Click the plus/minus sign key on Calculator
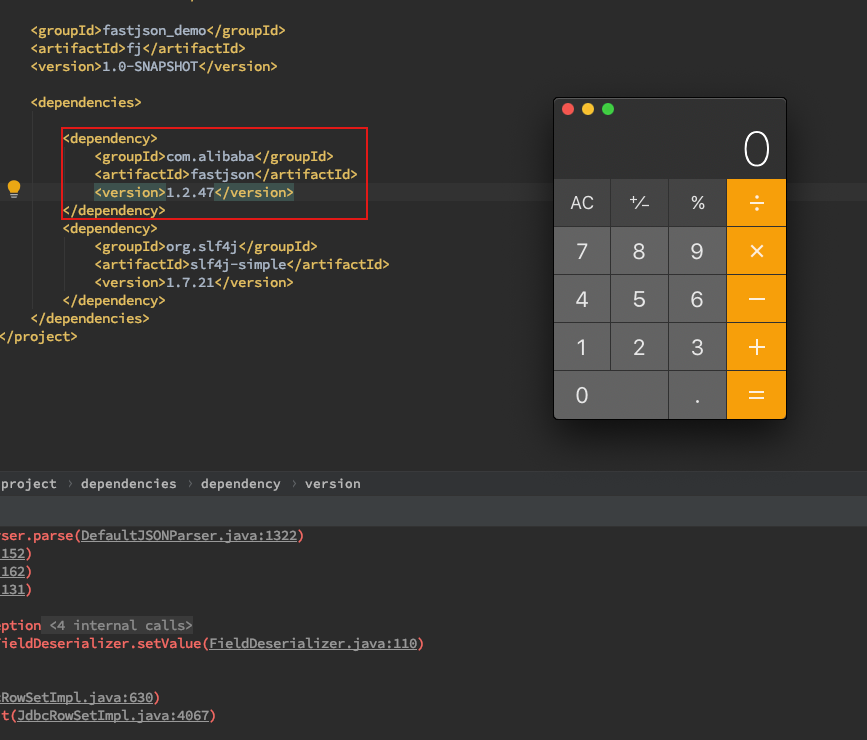Viewport: 867px width, 740px height. click(639, 203)
